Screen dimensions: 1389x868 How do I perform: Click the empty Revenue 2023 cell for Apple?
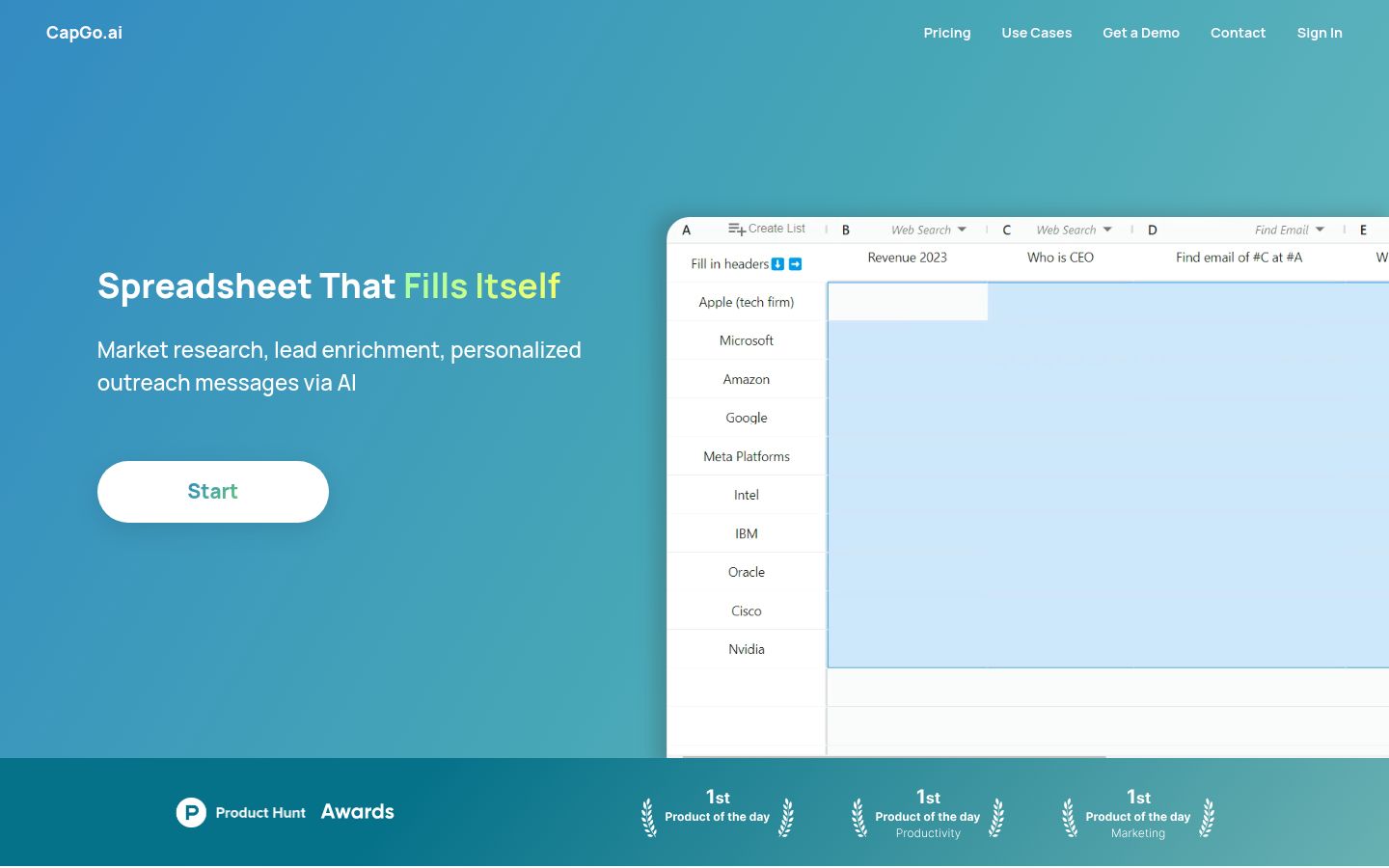pyautogui.click(x=908, y=302)
